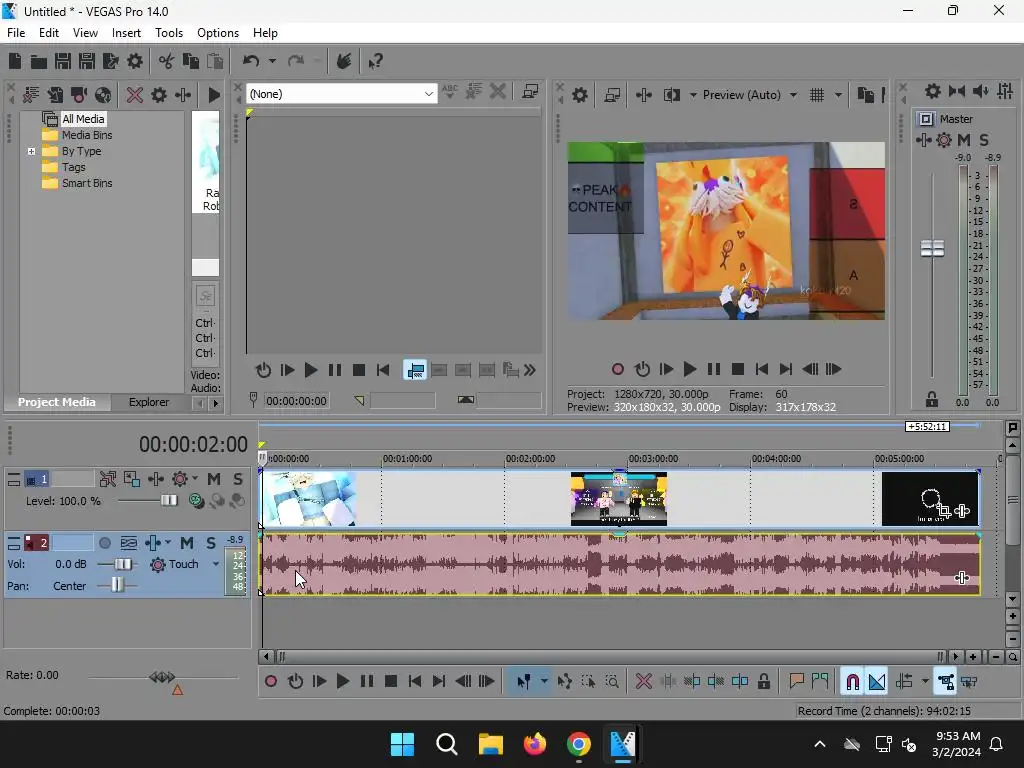Image resolution: width=1024 pixels, height=768 pixels.
Task: Toggle Automatic Crossfades button
Action: point(877,682)
